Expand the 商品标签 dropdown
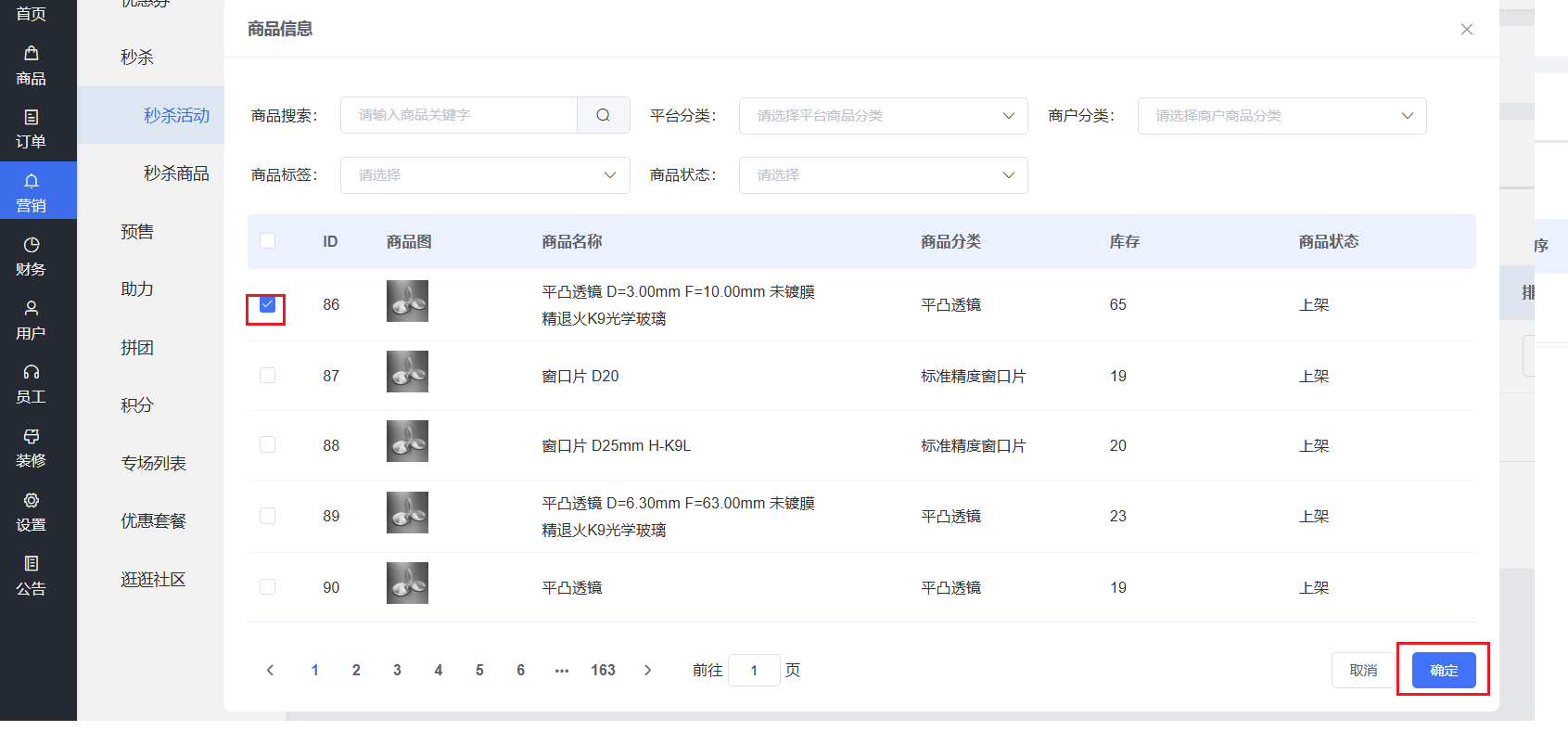The width and height of the screenshot is (1568, 731). (485, 175)
